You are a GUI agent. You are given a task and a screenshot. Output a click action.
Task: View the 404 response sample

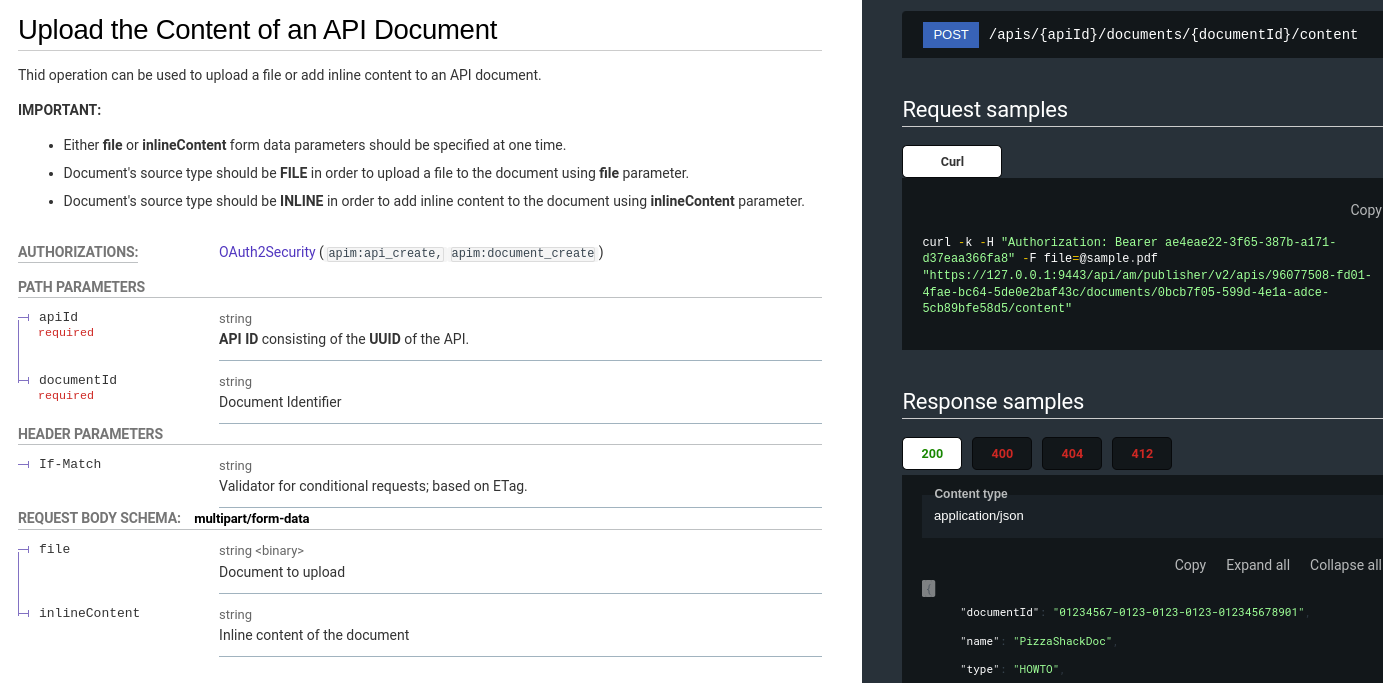[1071, 453]
